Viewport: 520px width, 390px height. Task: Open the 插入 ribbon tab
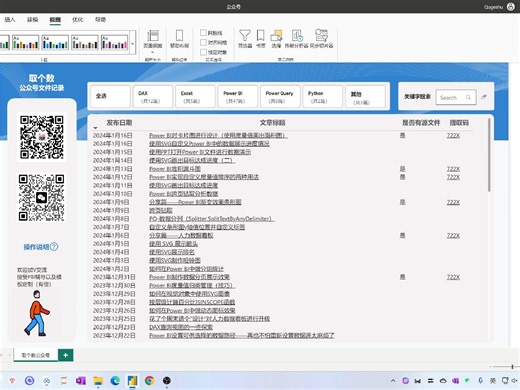tap(10, 20)
